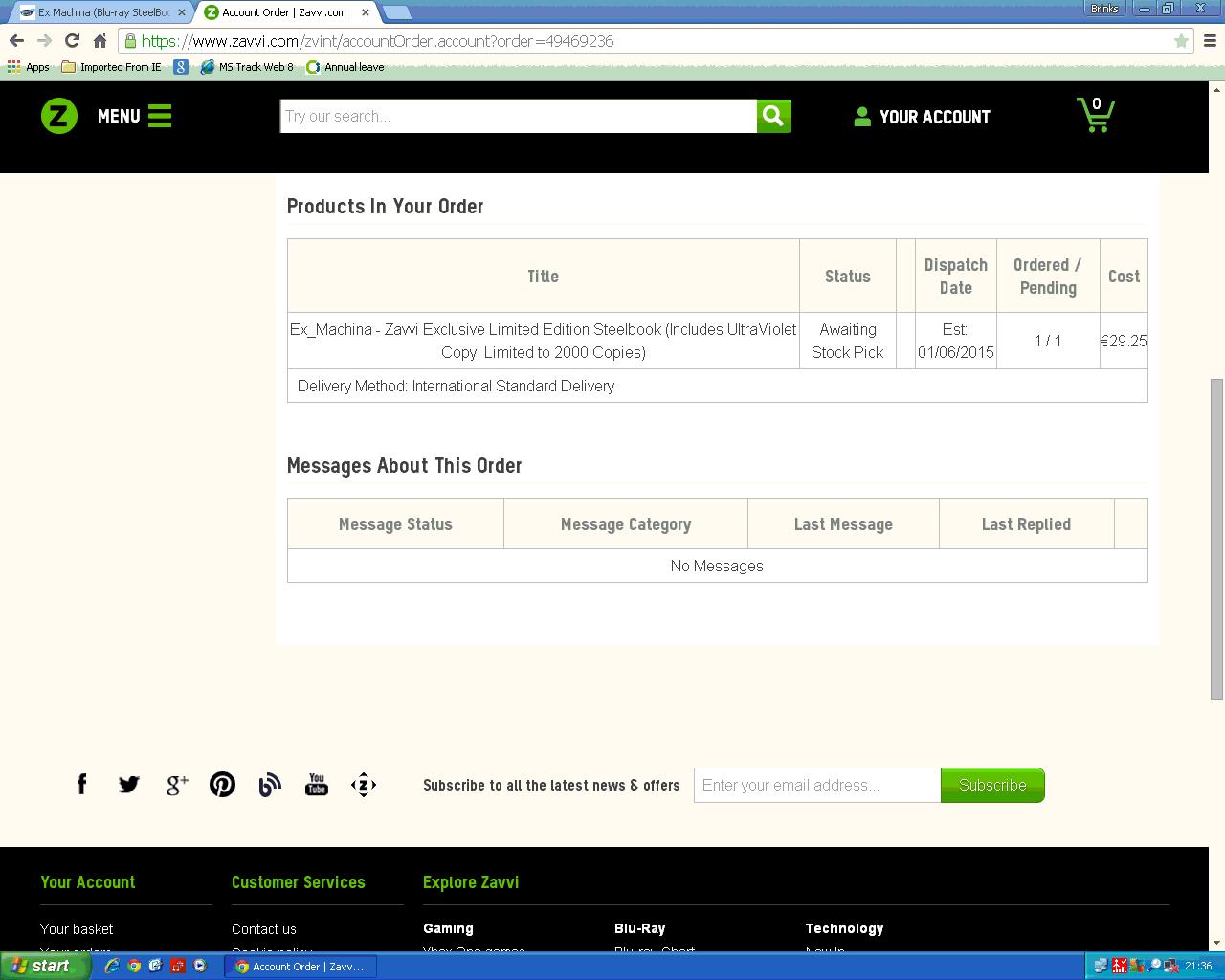Click the €29.25 cost cell
The height and width of the screenshot is (980, 1225).
coord(1124,341)
